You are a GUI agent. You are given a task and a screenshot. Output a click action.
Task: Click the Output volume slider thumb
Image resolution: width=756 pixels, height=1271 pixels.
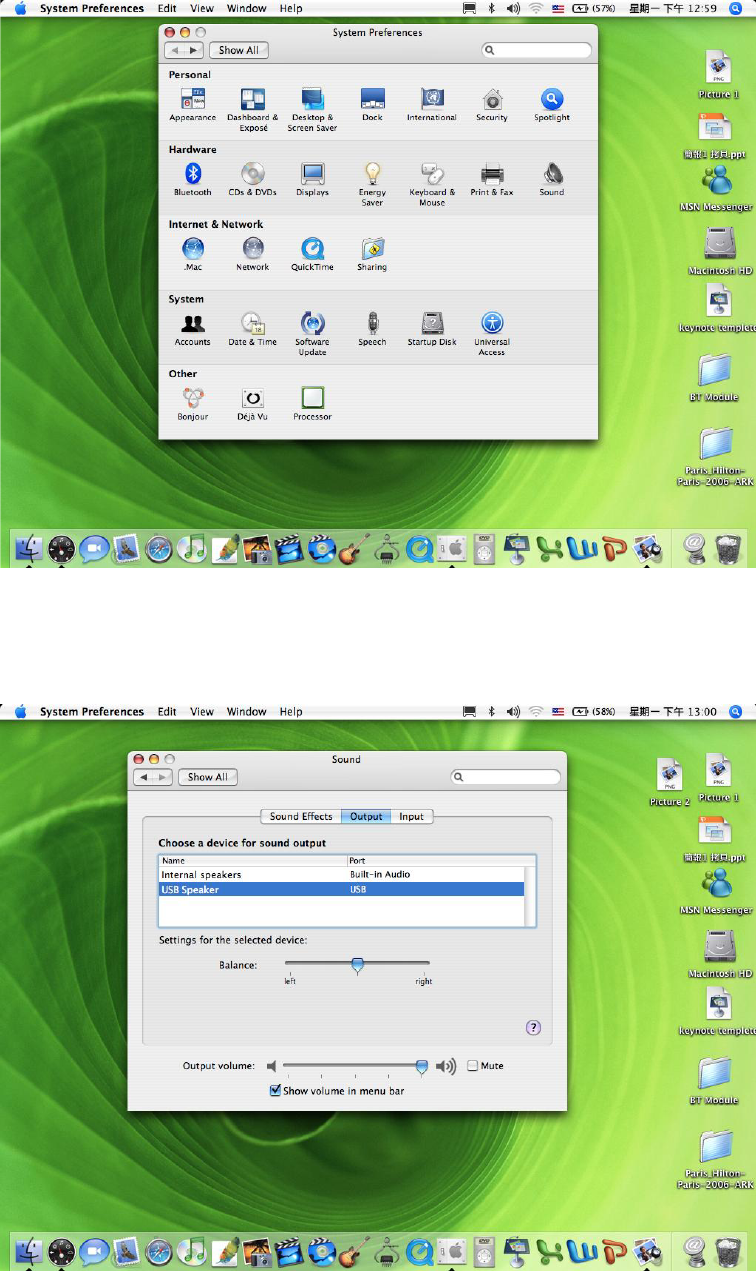tap(422, 1067)
